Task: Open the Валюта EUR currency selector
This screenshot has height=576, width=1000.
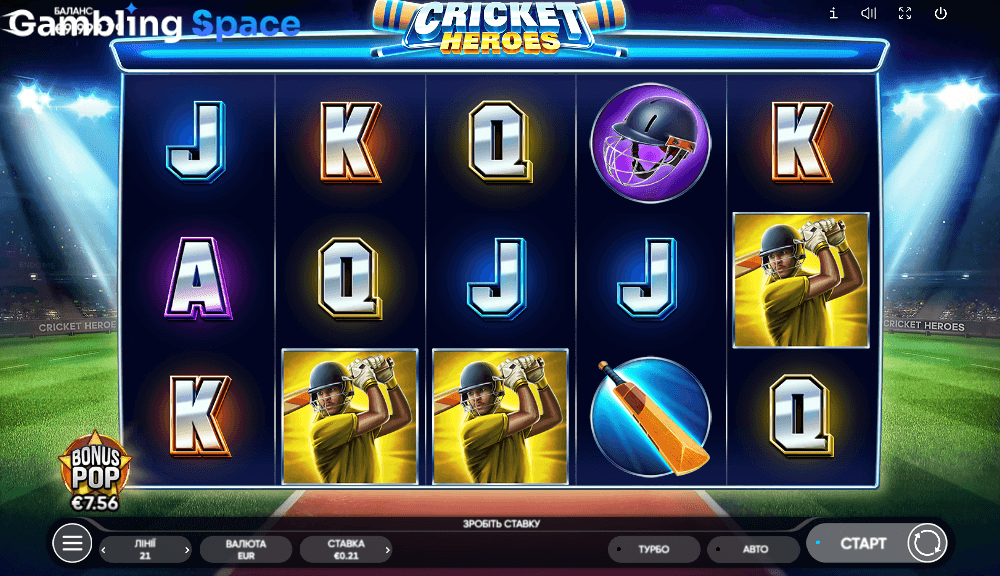Action: [x=246, y=549]
